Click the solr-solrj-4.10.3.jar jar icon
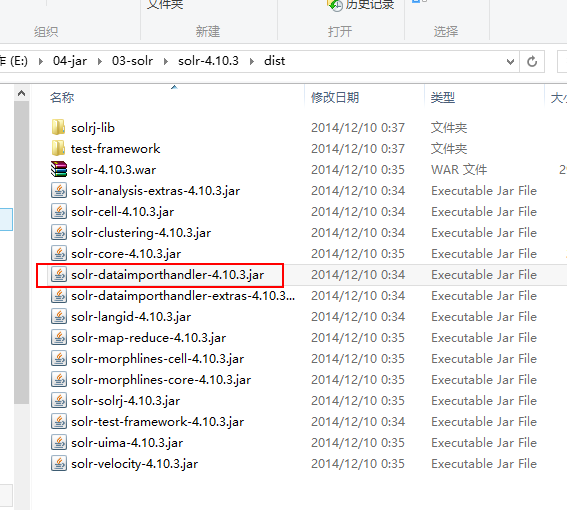 point(59,400)
